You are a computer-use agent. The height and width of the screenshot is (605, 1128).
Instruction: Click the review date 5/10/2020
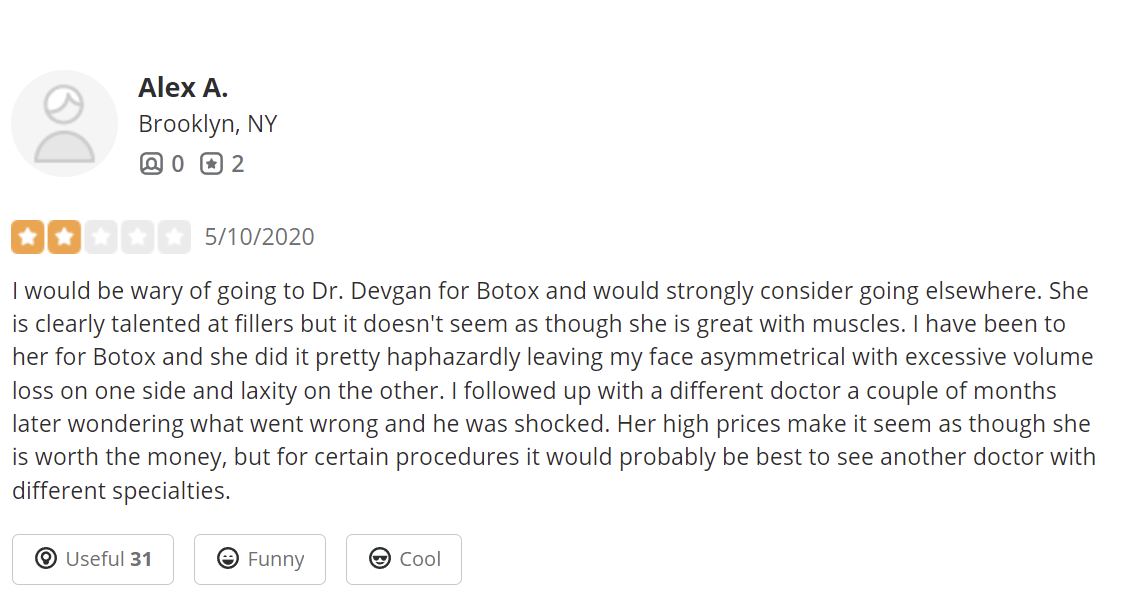pos(259,237)
